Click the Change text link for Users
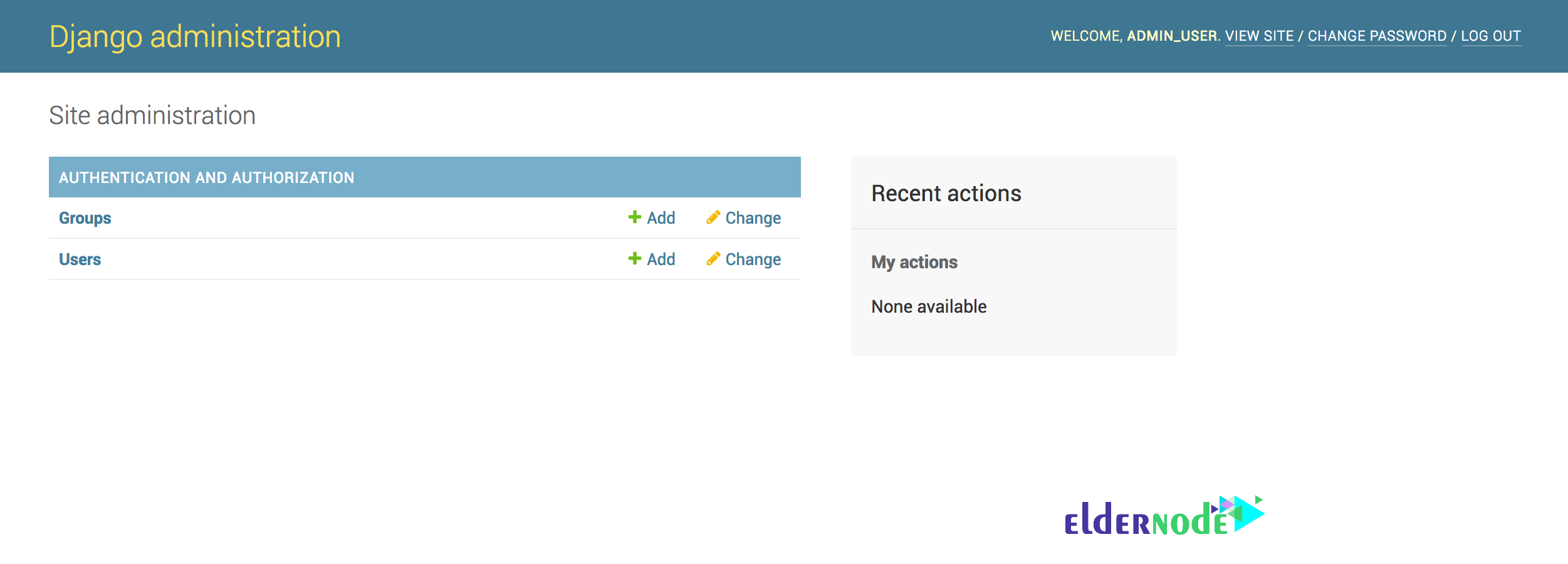1568x564 pixels. click(x=753, y=259)
